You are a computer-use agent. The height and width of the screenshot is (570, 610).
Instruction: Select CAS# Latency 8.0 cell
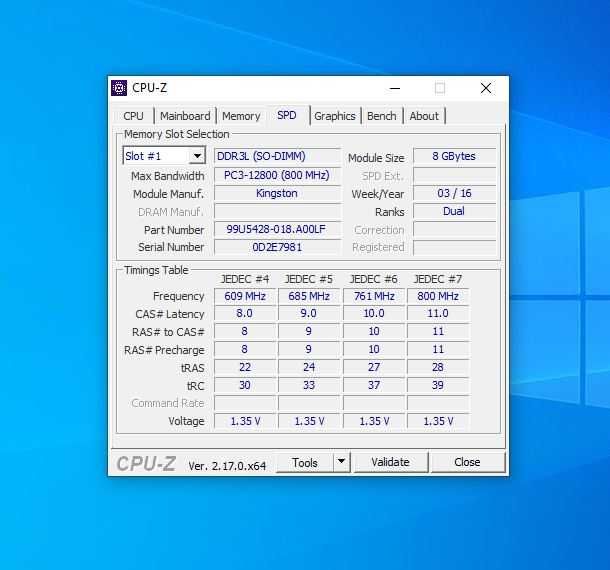(245, 313)
